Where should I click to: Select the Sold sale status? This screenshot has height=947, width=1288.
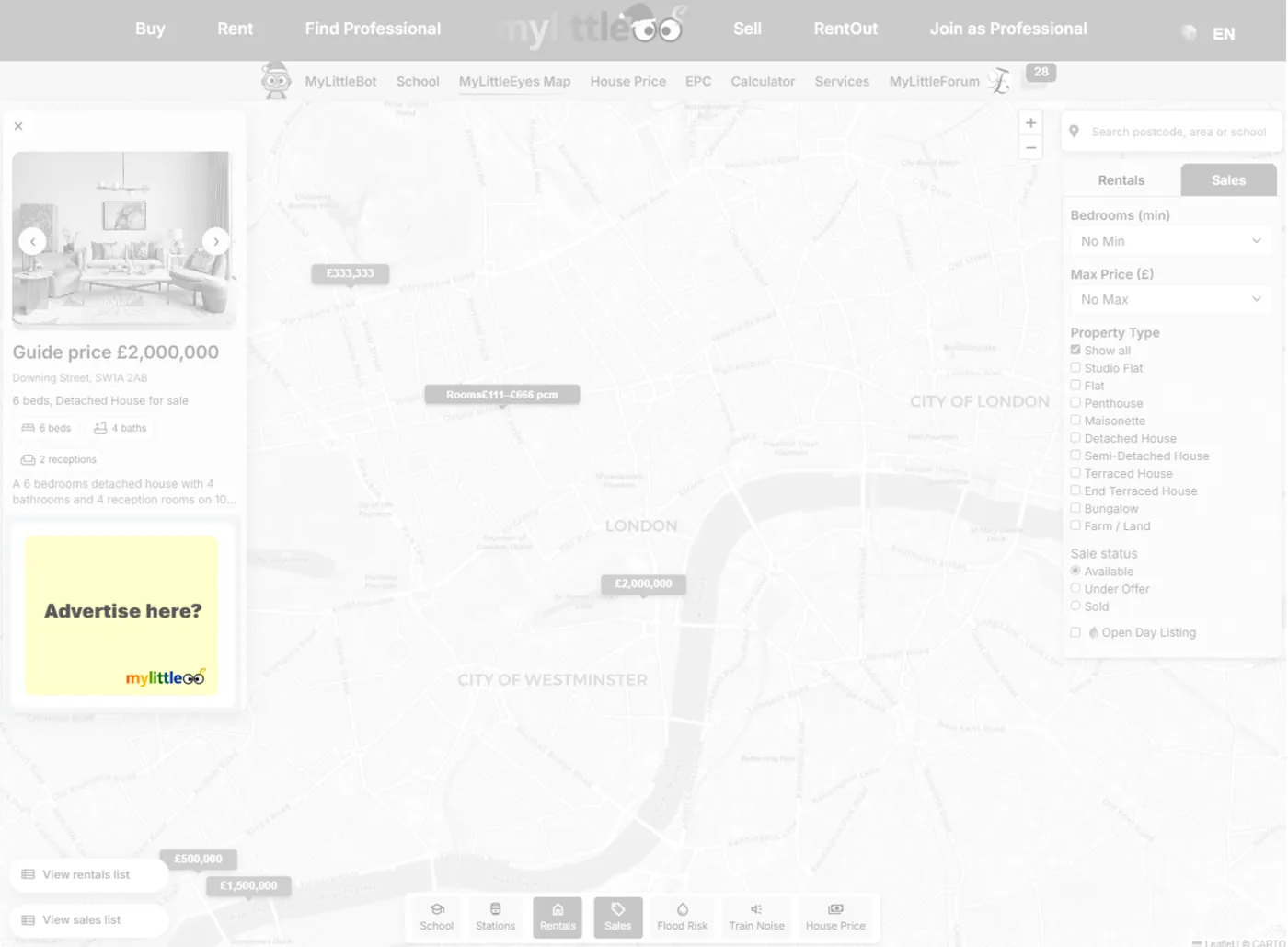1075,606
